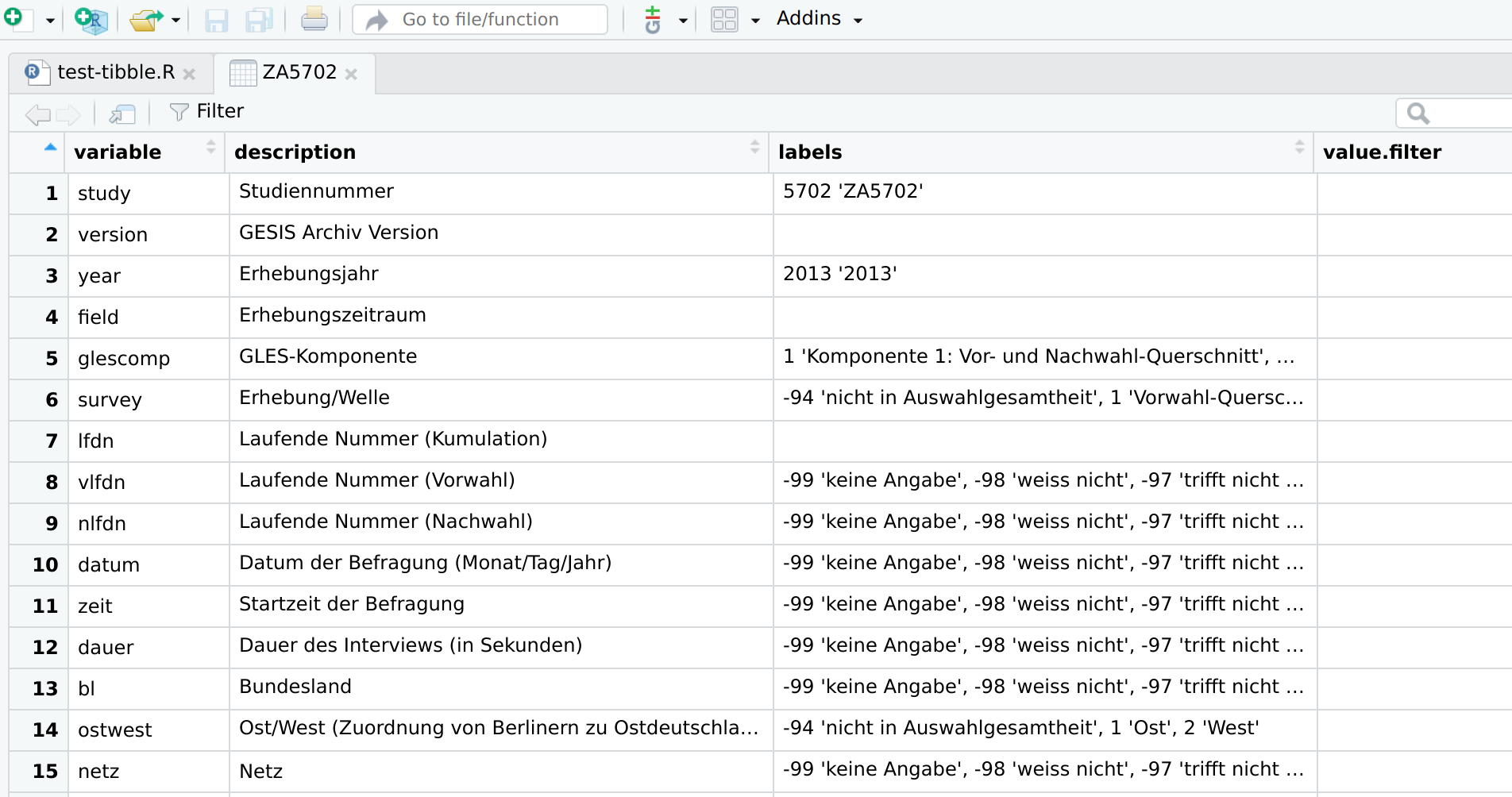The height and width of the screenshot is (797, 1512).
Task: Click the back navigation arrow in the viewer
Action: 37,114
